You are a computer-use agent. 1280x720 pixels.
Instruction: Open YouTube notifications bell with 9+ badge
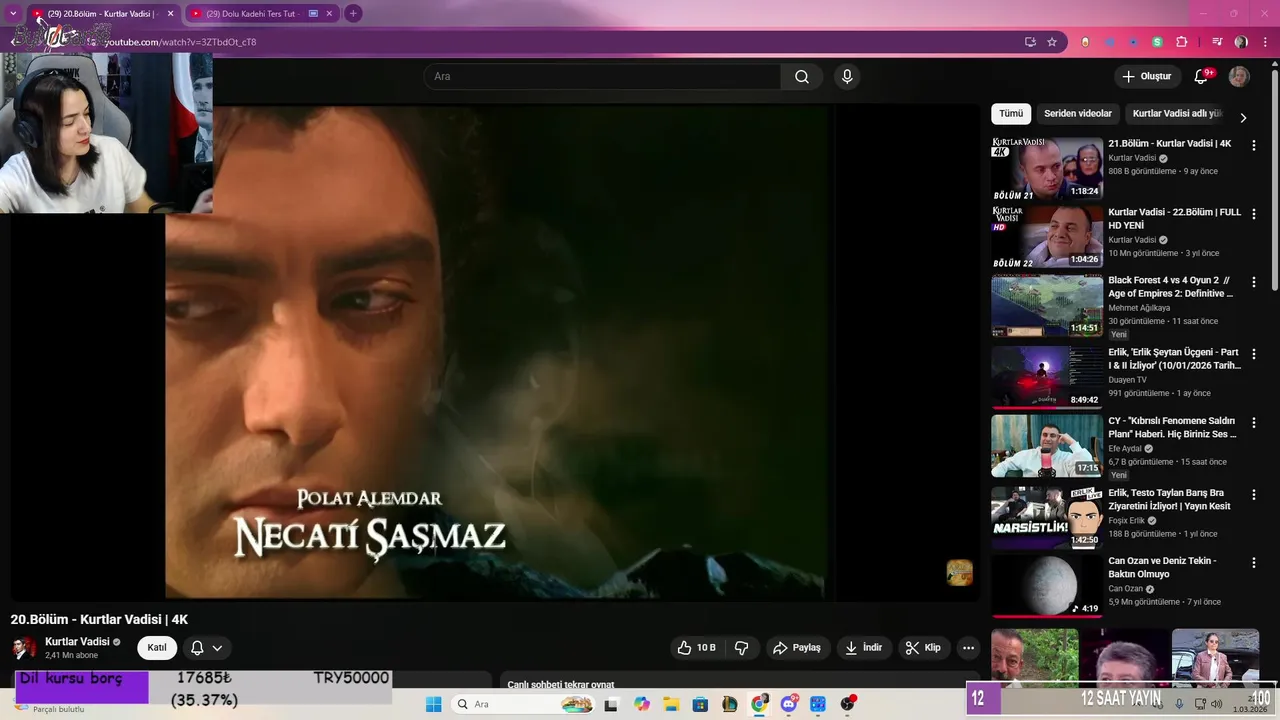click(1201, 77)
